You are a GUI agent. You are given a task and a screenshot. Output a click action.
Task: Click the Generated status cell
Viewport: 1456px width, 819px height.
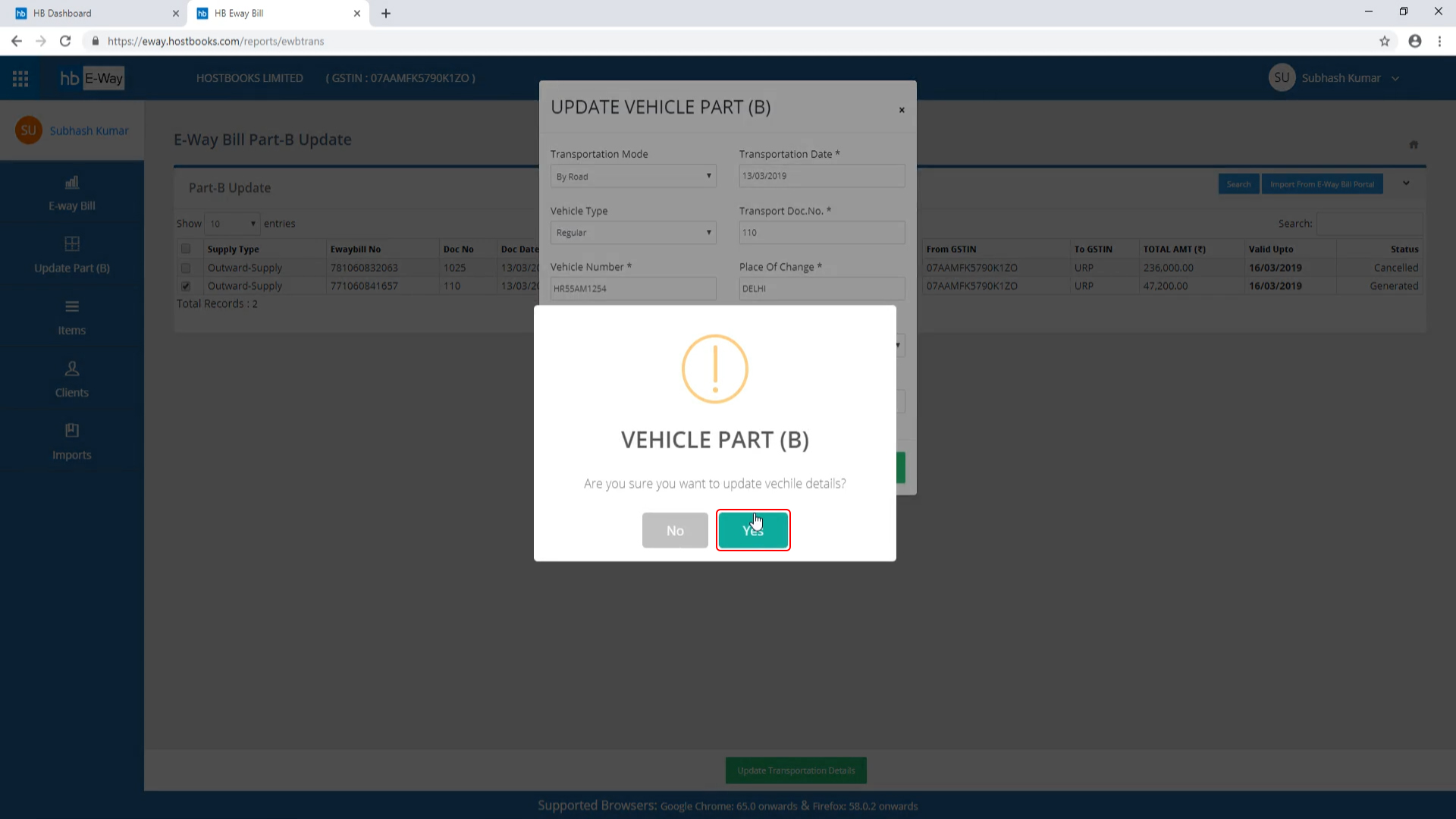pyautogui.click(x=1394, y=286)
